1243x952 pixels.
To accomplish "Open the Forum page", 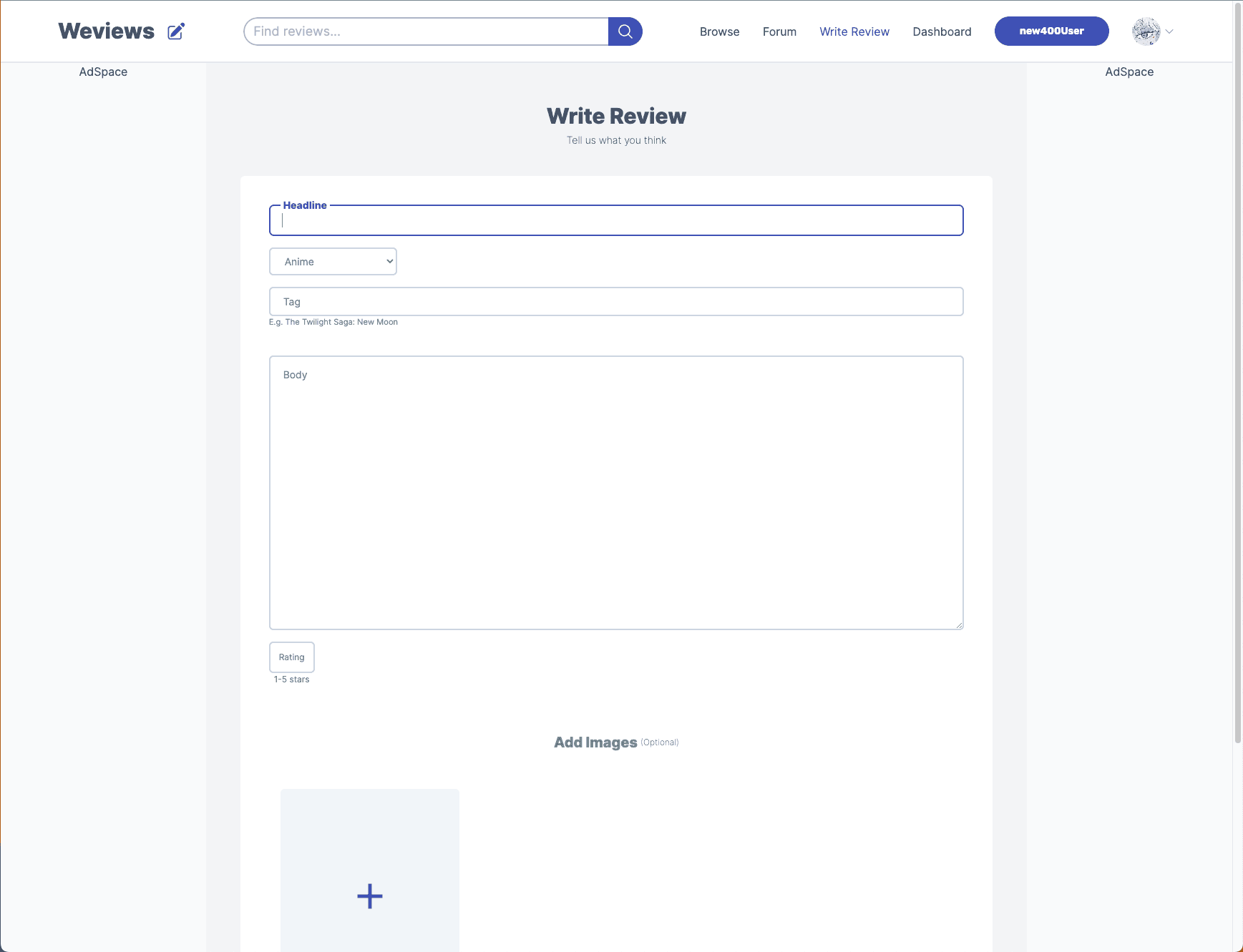I will [779, 31].
